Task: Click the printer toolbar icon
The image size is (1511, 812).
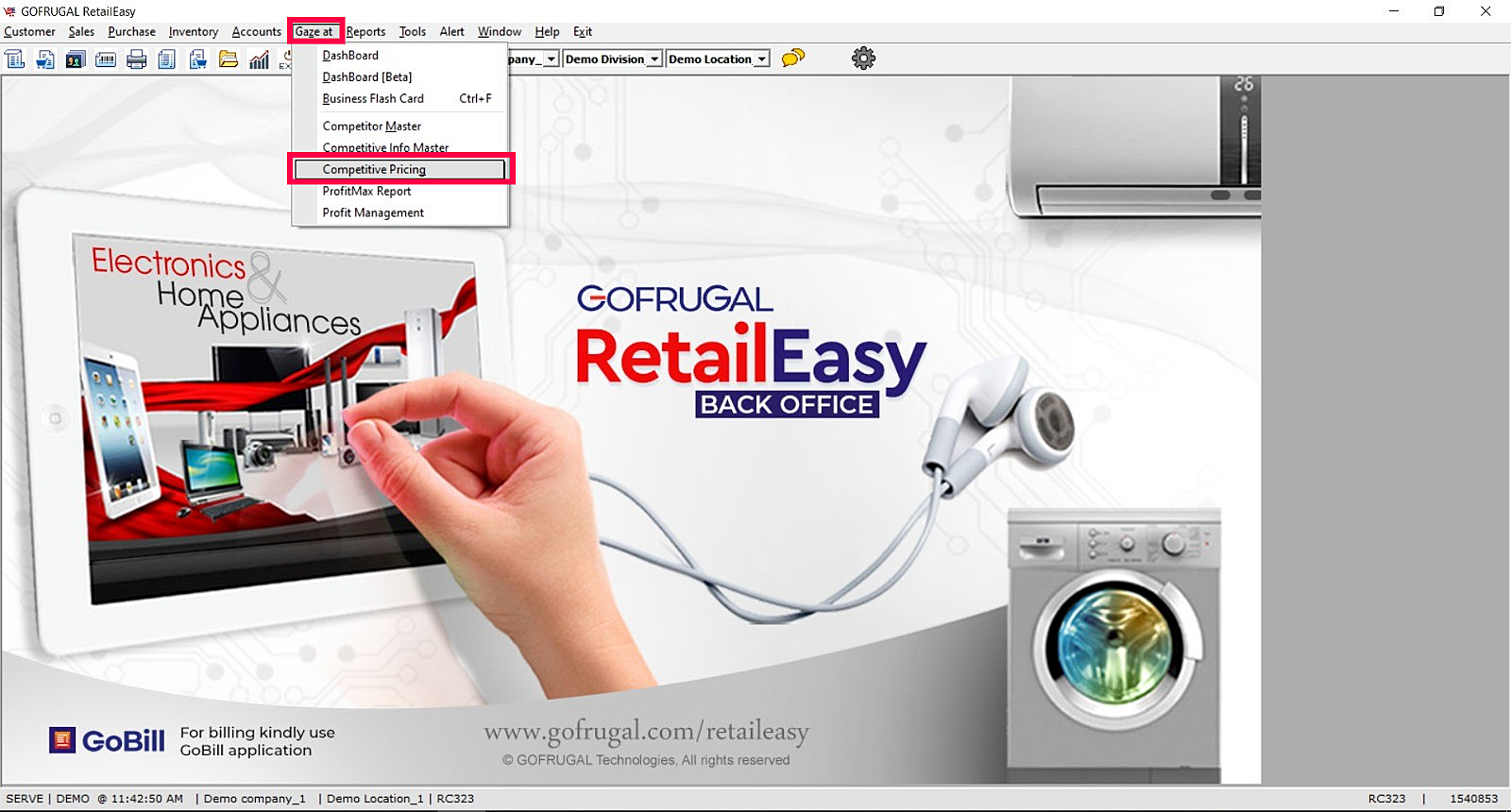Action: tap(137, 59)
